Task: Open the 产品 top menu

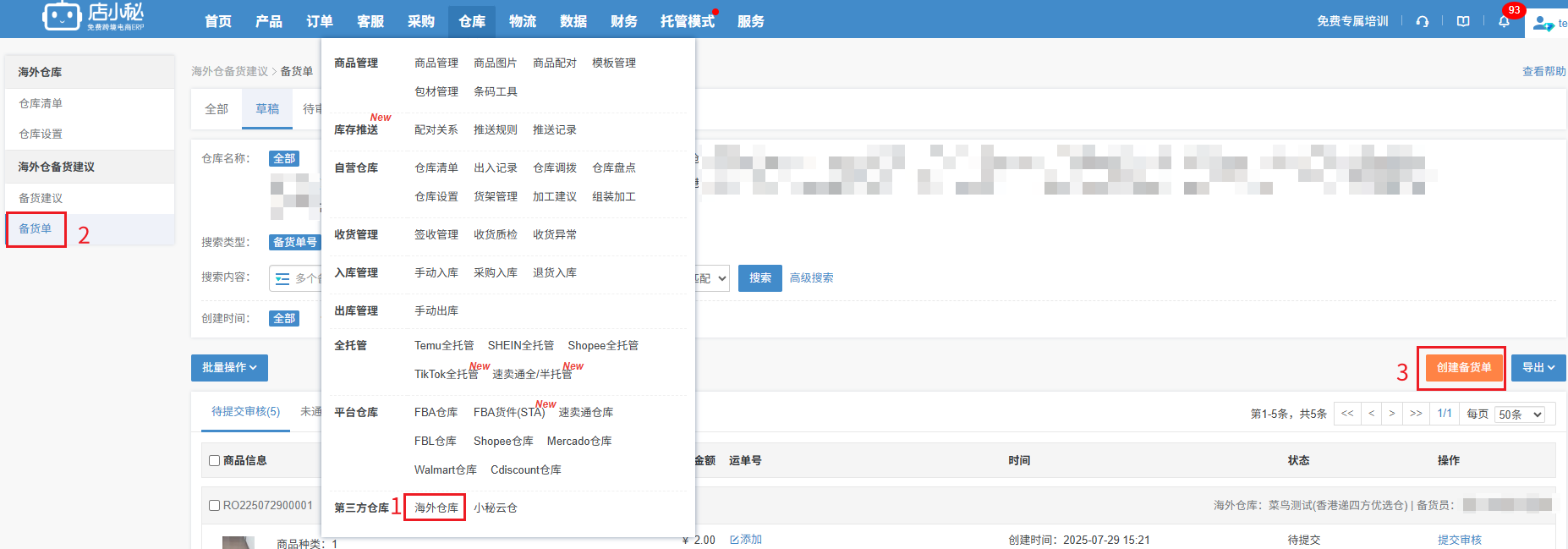Action: pos(269,21)
